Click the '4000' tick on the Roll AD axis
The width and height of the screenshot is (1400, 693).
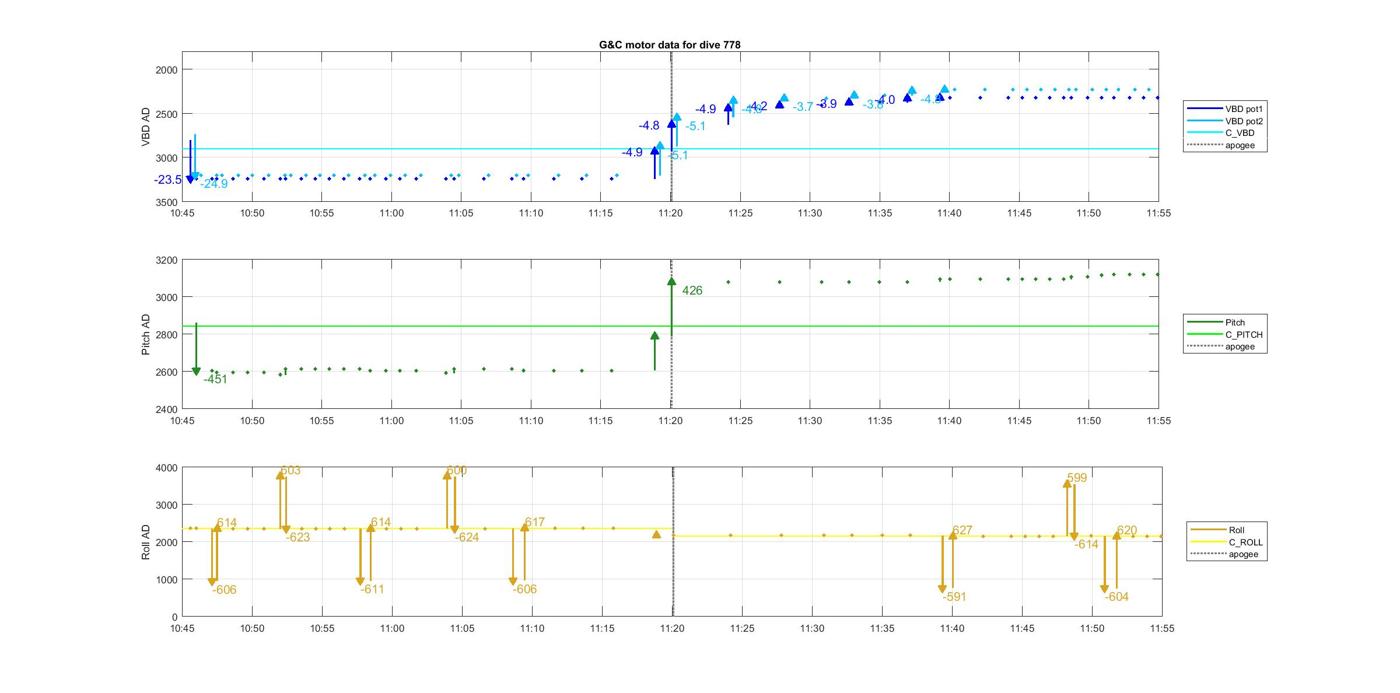pyautogui.click(x=166, y=468)
